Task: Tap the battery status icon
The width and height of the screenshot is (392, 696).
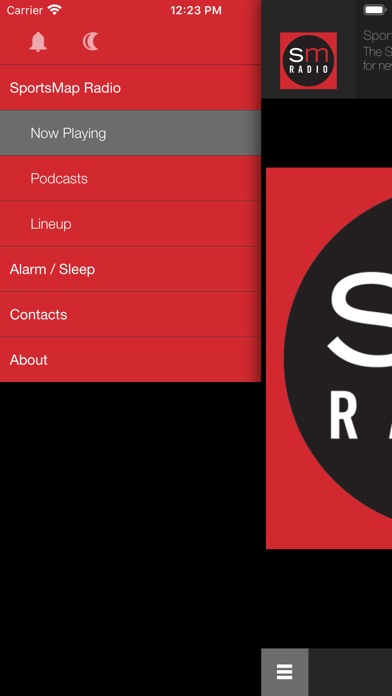Action: point(376,10)
